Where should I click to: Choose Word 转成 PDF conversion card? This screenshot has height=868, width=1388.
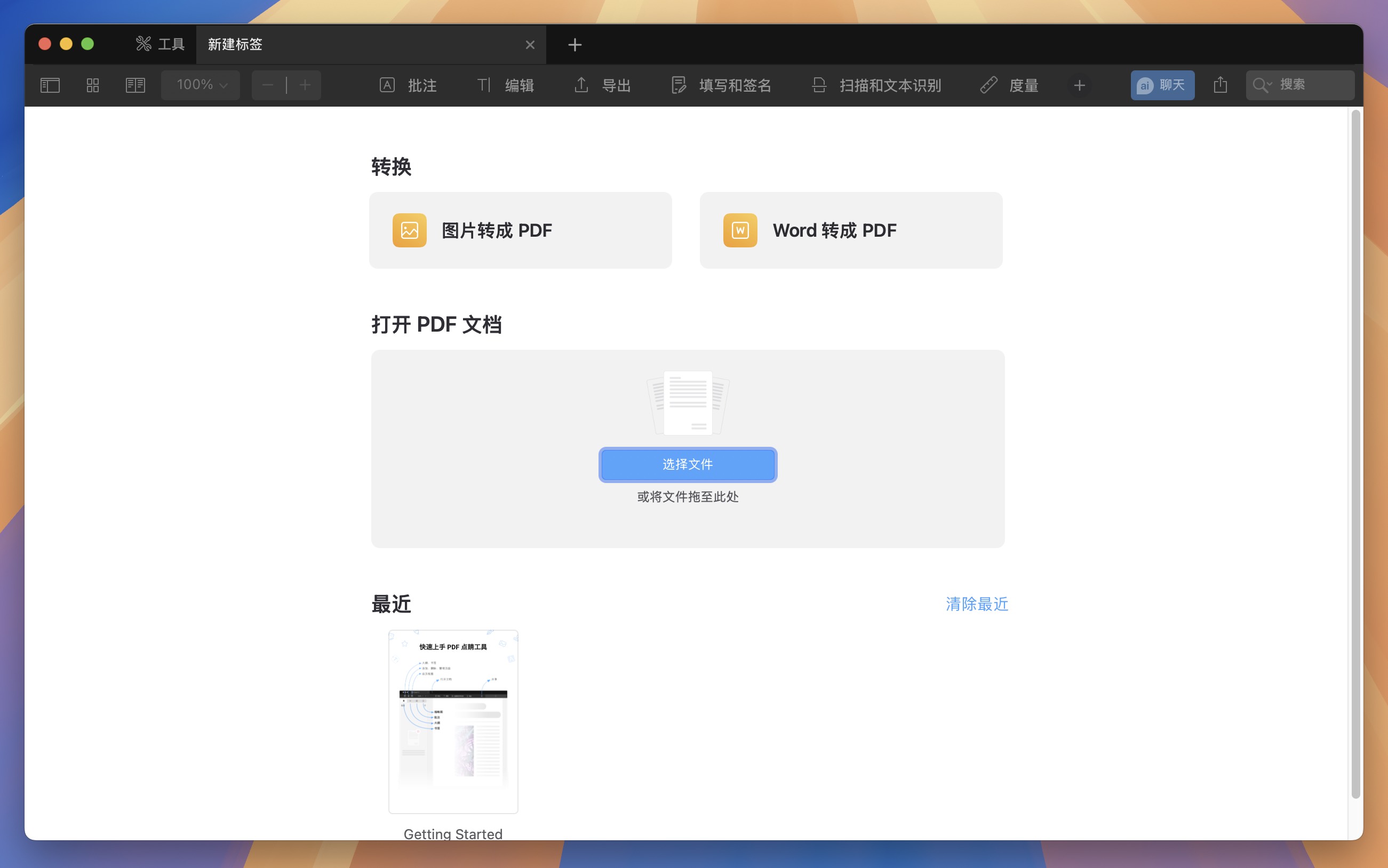(x=851, y=230)
